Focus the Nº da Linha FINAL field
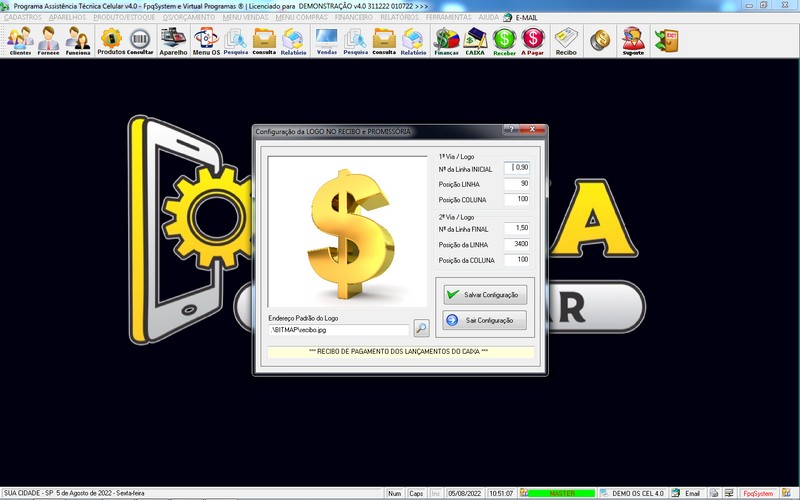 click(517, 229)
